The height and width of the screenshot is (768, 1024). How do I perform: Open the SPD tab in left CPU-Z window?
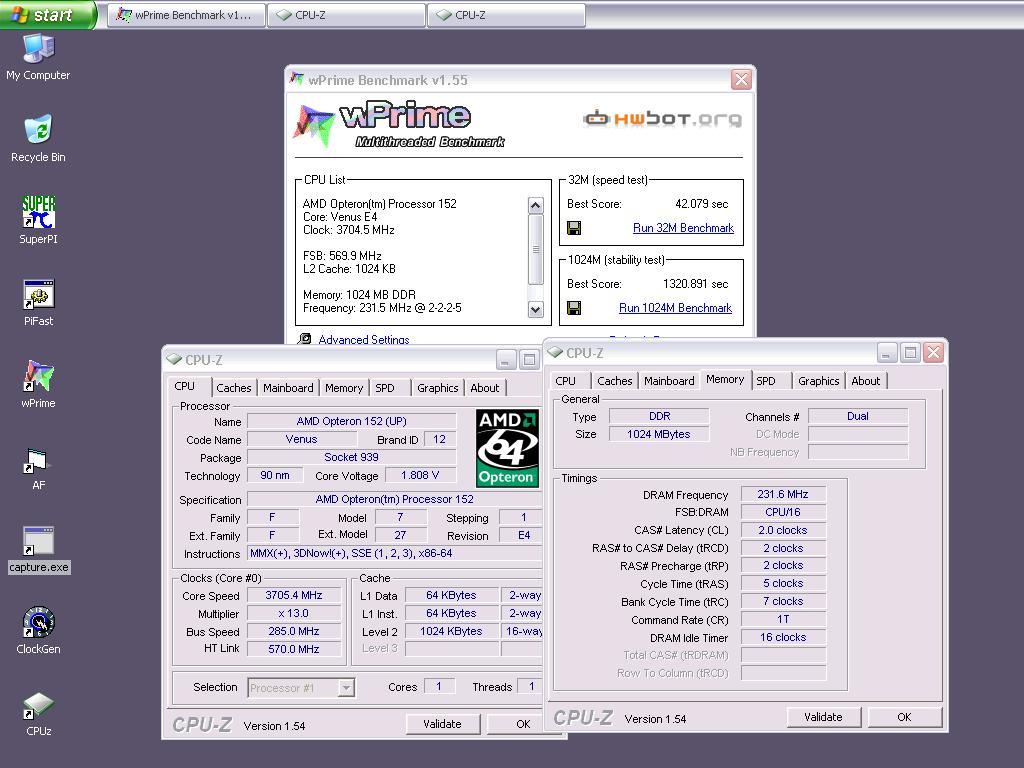(385, 388)
